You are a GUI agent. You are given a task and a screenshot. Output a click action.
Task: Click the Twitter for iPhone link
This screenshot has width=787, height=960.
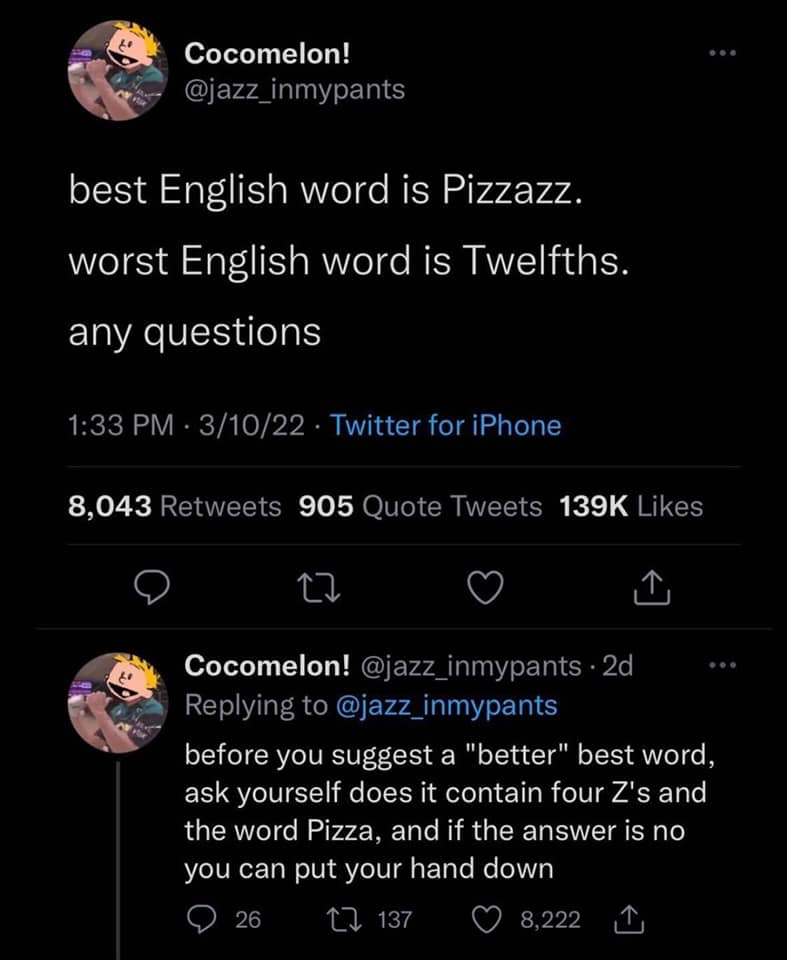[x=445, y=426]
